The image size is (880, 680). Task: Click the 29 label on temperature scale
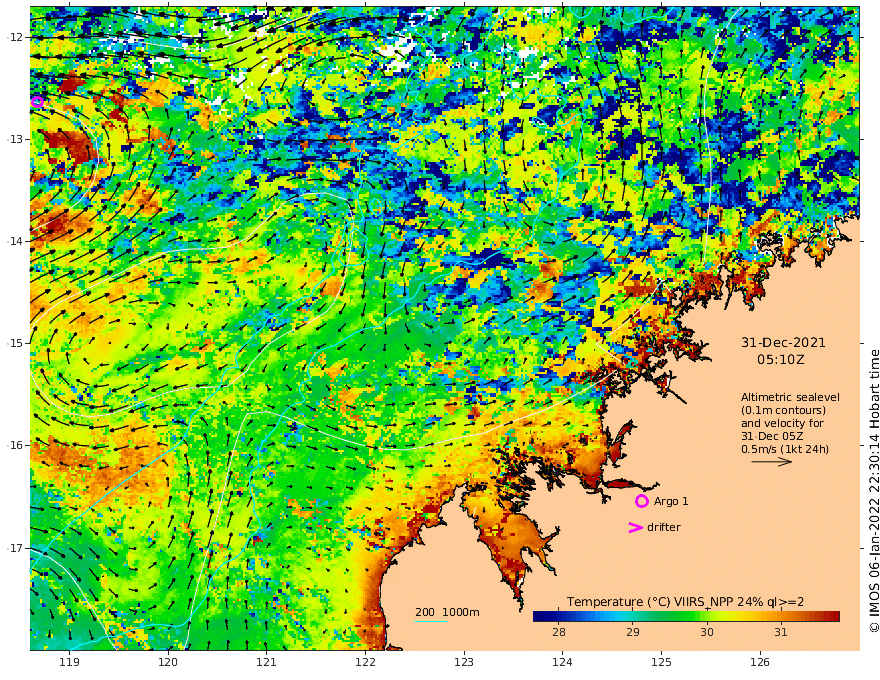click(632, 632)
